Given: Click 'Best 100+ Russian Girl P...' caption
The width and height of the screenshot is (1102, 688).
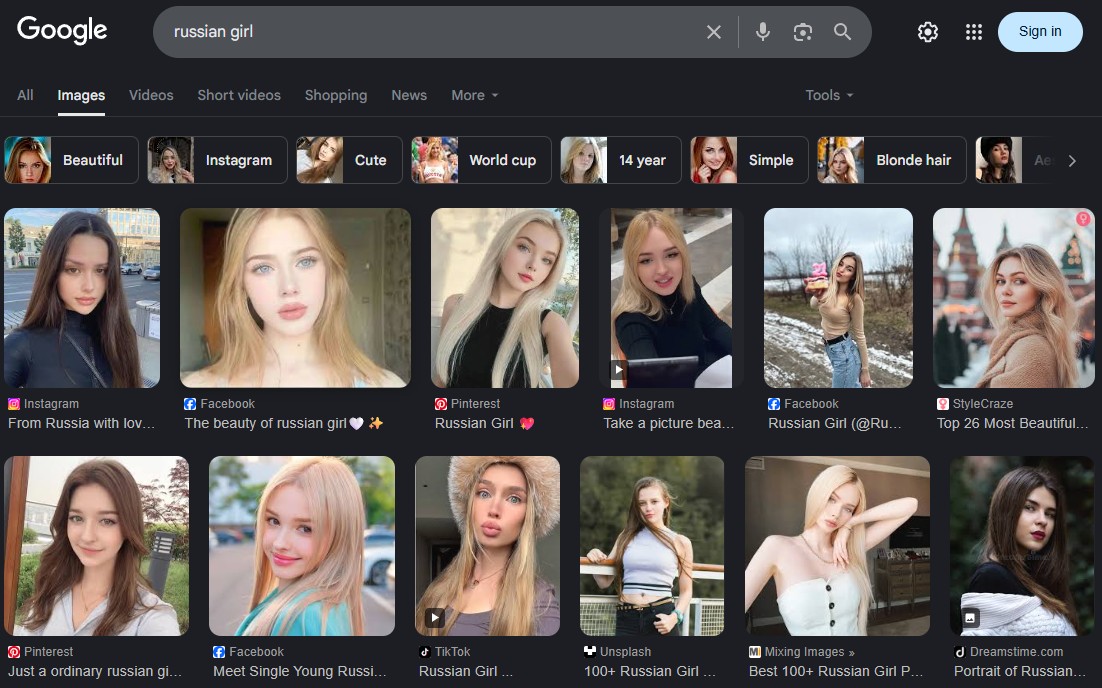Looking at the screenshot, I should coord(836,671).
